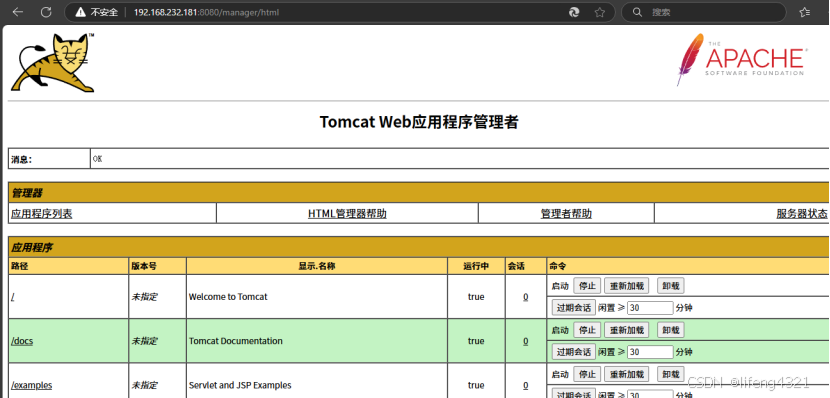Click the address bar URL
This screenshot has height=398, width=830.
[x=206, y=12]
